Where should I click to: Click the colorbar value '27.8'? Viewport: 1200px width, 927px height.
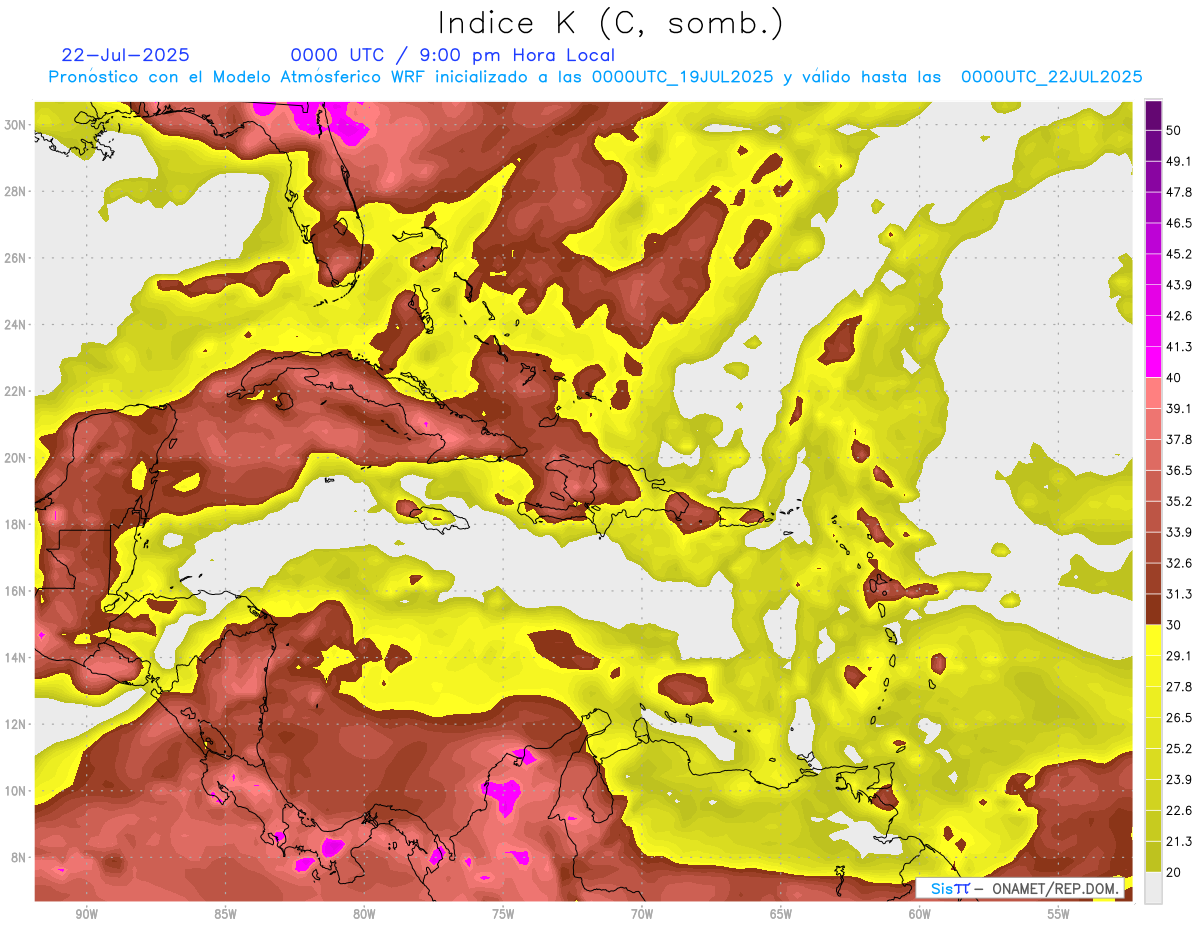click(x=1179, y=687)
